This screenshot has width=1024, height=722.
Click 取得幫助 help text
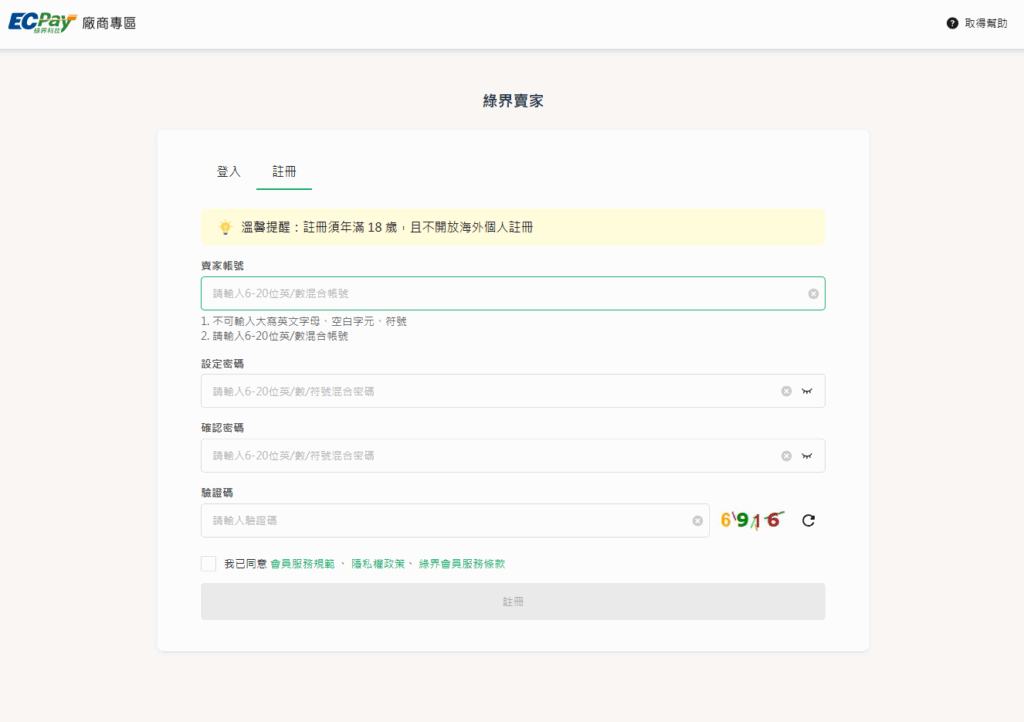click(985, 23)
